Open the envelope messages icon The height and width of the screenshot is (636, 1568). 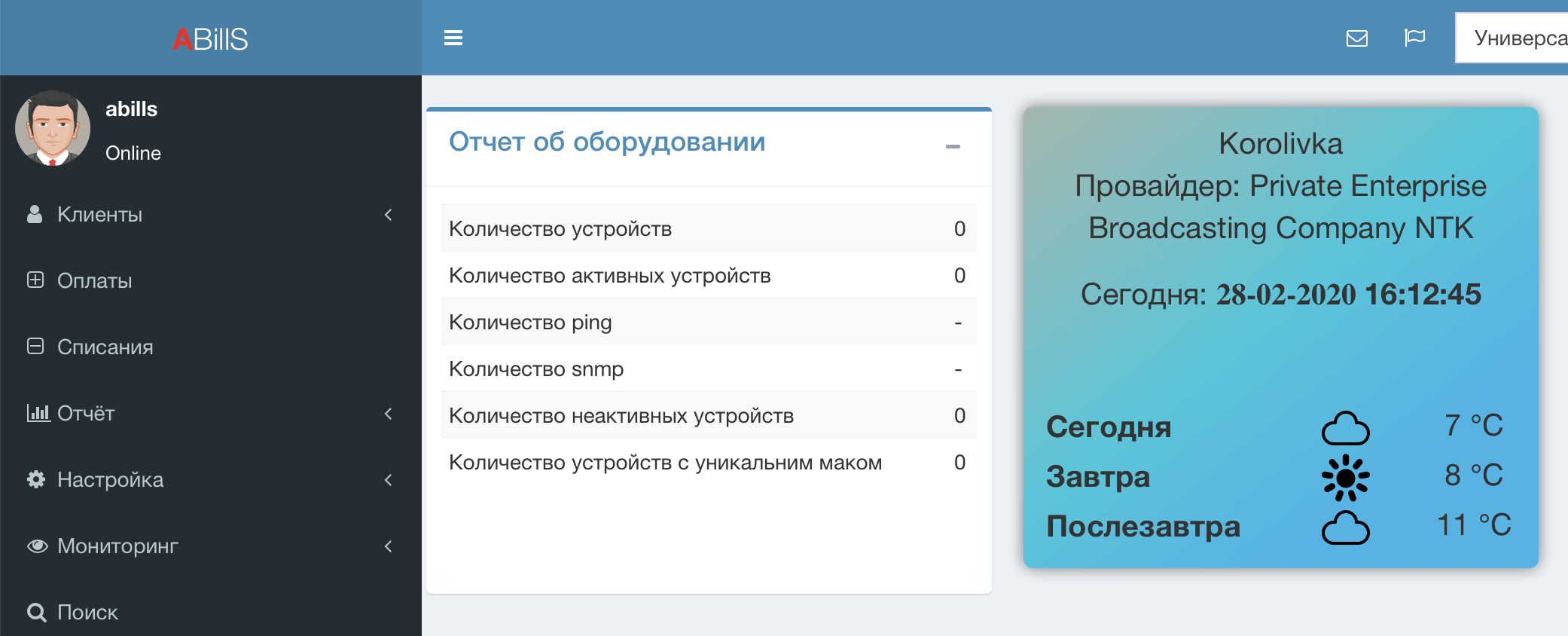[x=1356, y=38]
